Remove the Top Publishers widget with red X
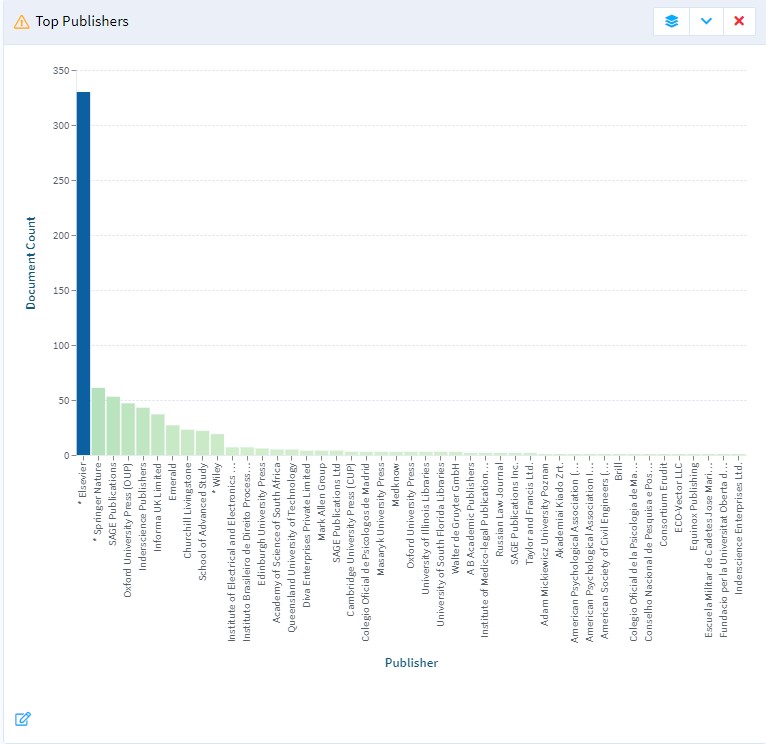This screenshot has height=744, width=766. (x=739, y=21)
